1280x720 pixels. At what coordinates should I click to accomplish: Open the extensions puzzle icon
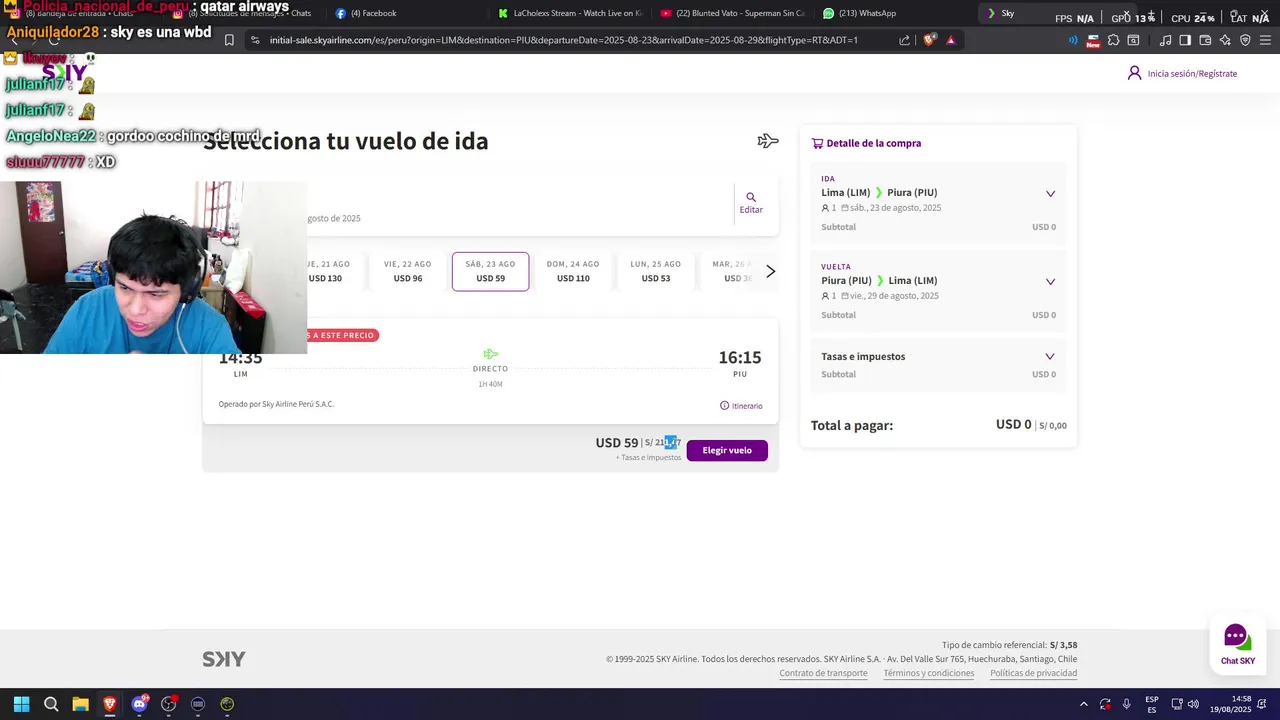point(1113,40)
